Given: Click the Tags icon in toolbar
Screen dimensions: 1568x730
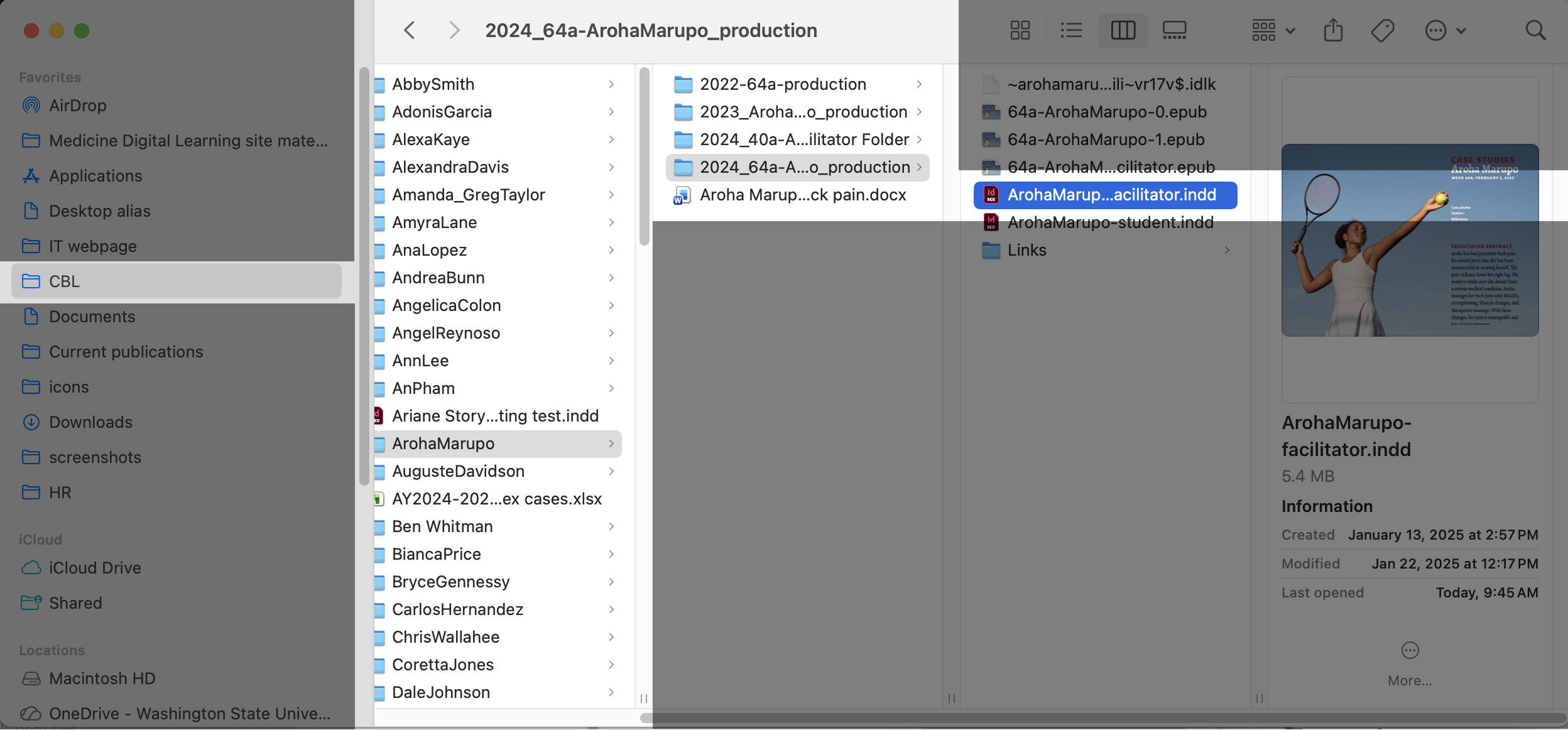Looking at the screenshot, I should 1383,30.
